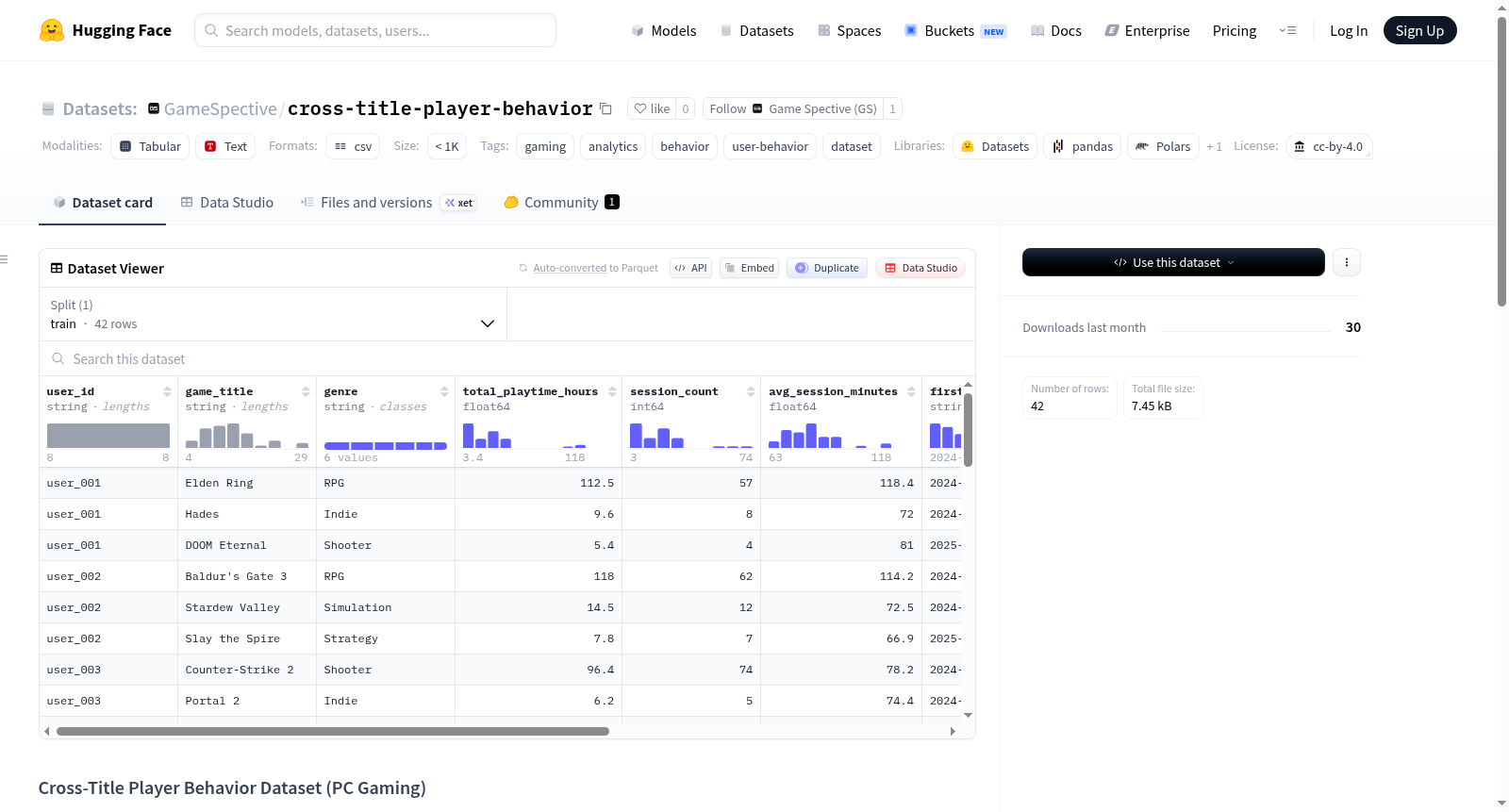1509x812 pixels.
Task: Open the Use this dataset dropdown
Action: pyautogui.click(x=1173, y=262)
